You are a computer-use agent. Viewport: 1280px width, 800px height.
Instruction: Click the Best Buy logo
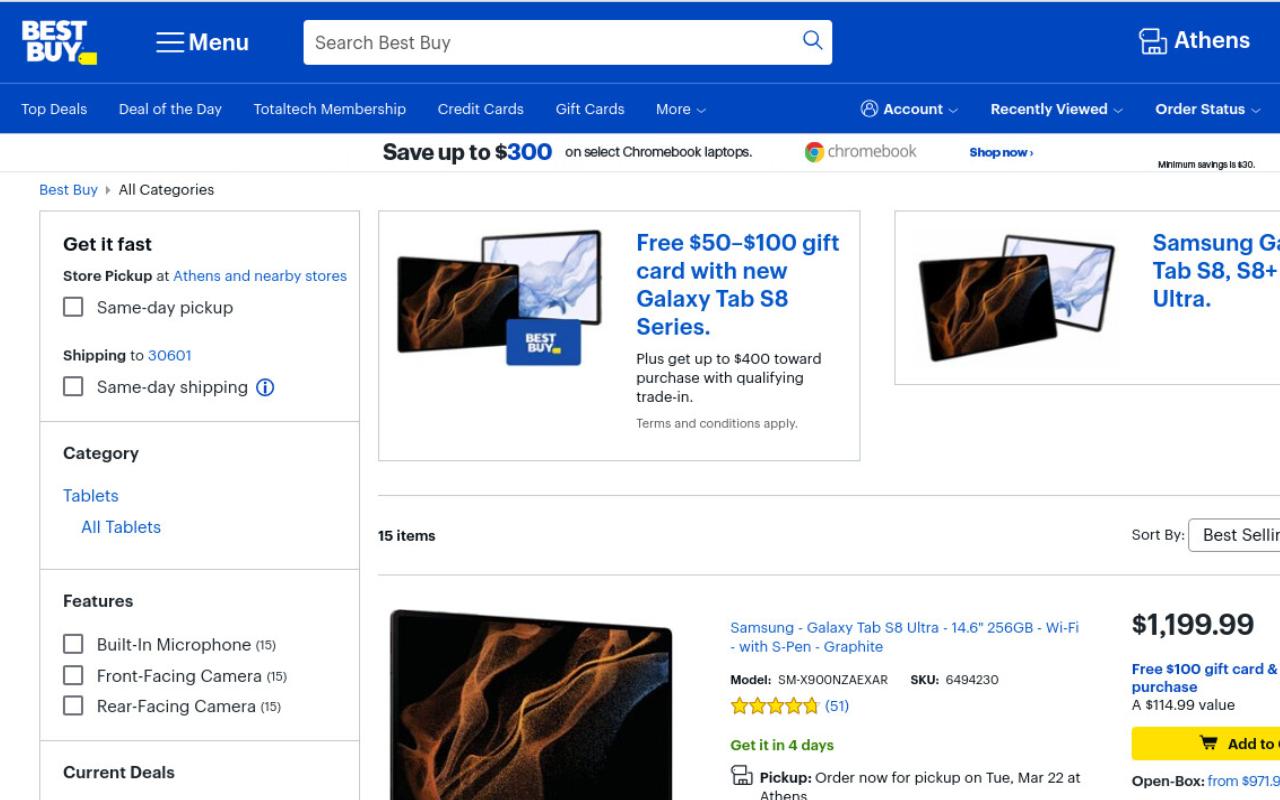[x=59, y=43]
